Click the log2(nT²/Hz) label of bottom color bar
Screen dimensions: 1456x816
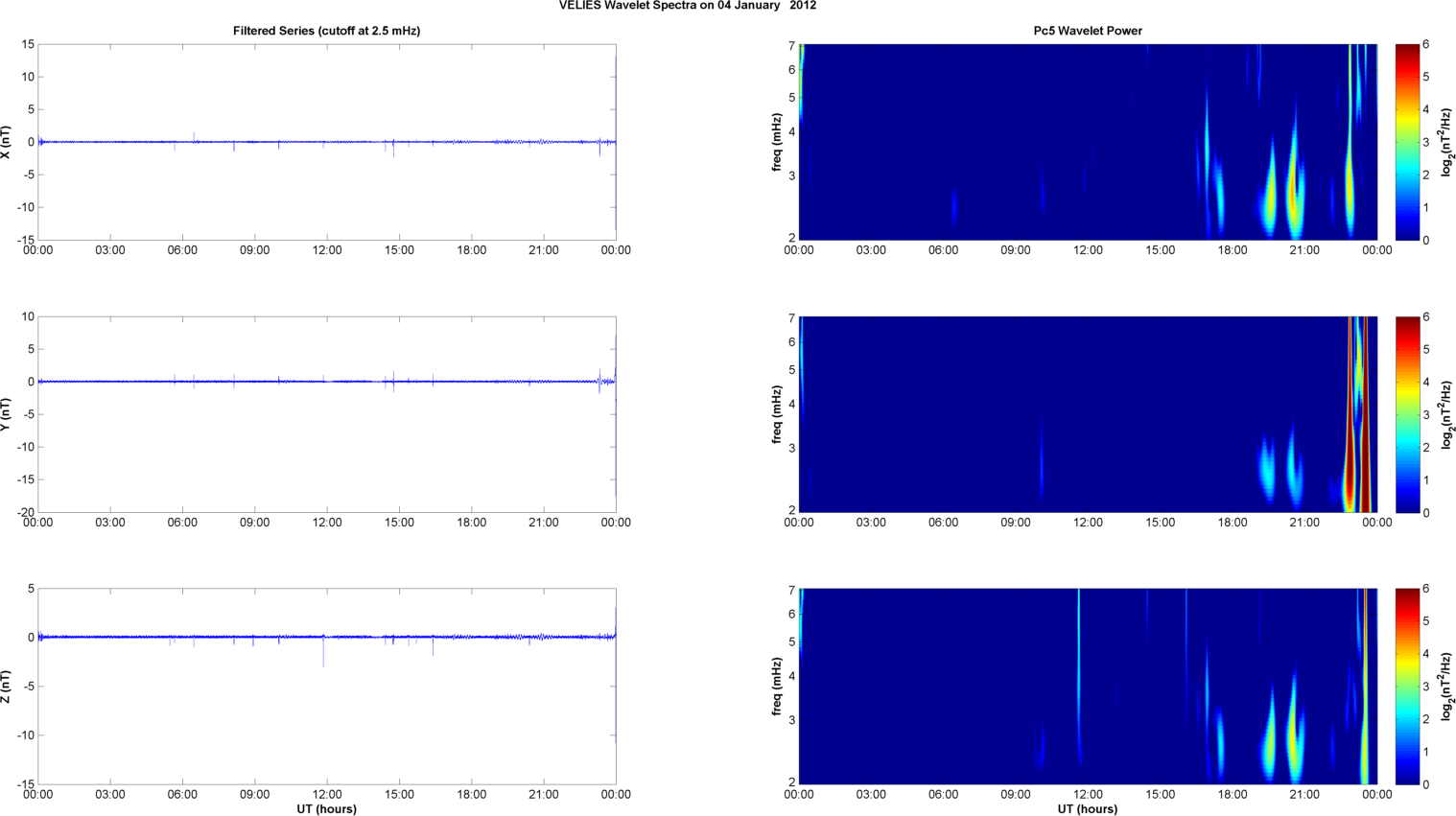1448,687
